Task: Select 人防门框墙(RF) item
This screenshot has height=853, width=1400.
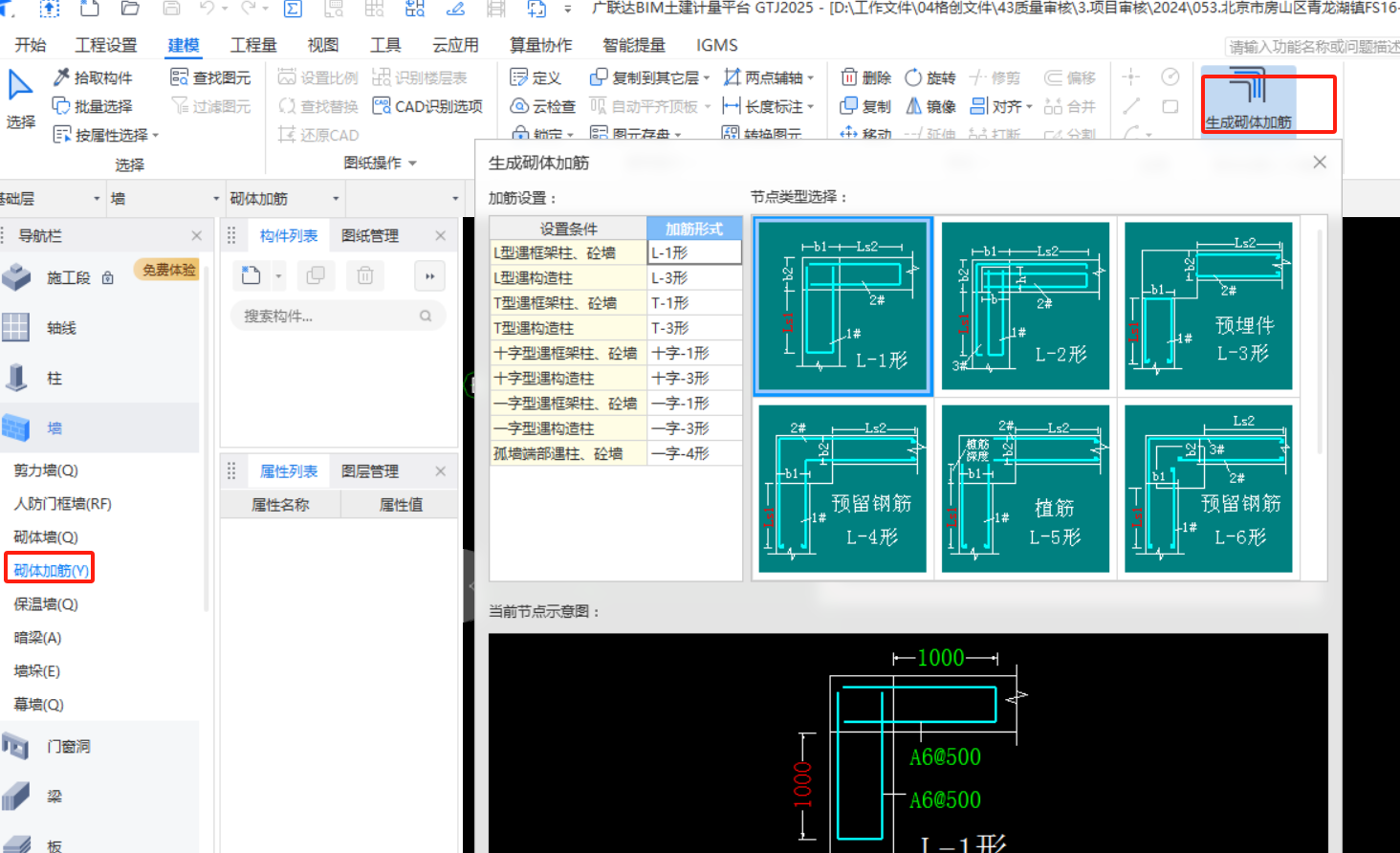Action: pyautogui.click(x=62, y=504)
